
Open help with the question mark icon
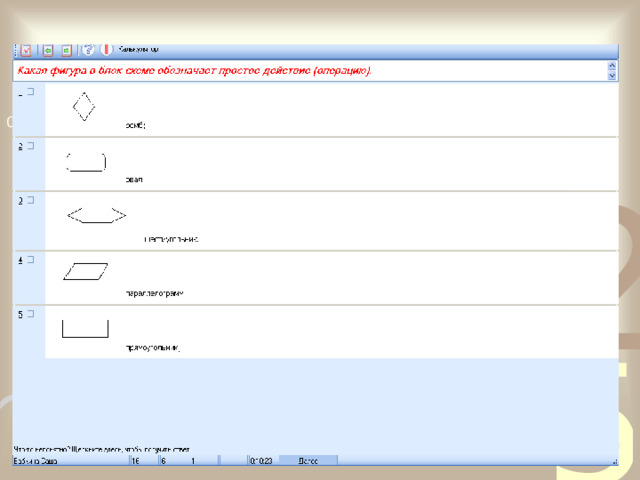point(88,50)
